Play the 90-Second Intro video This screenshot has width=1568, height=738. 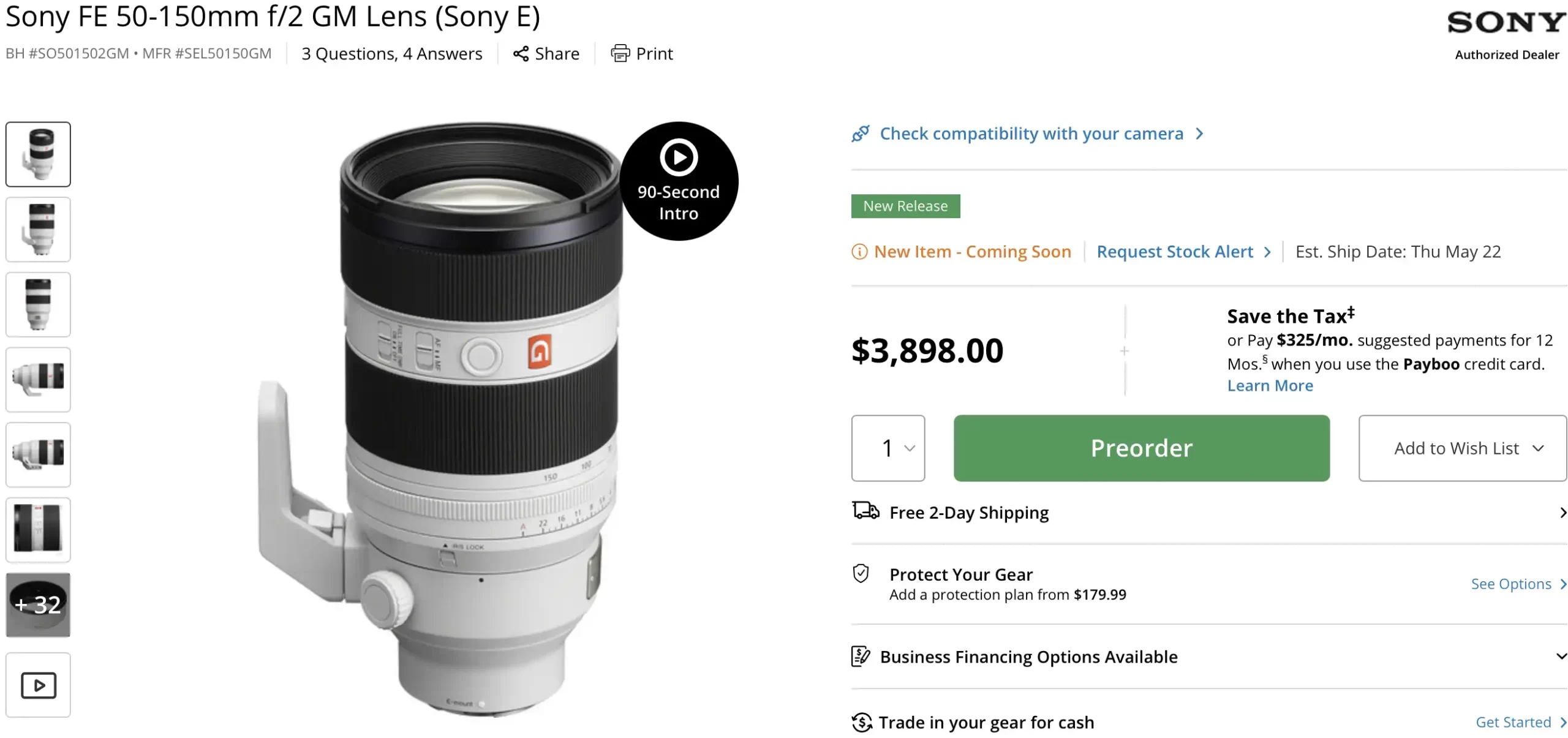pos(679,158)
